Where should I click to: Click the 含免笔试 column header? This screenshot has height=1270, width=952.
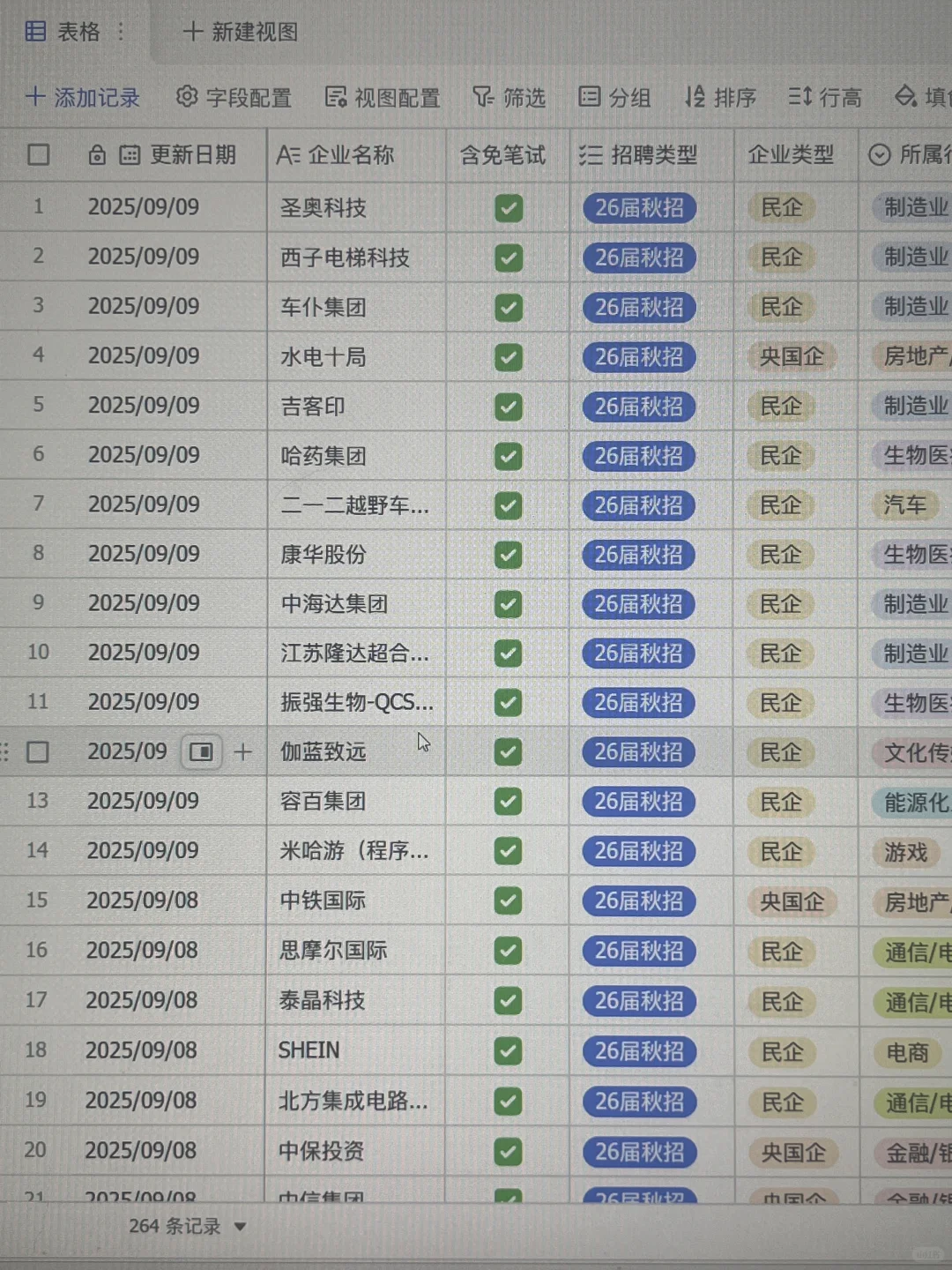[x=503, y=155]
